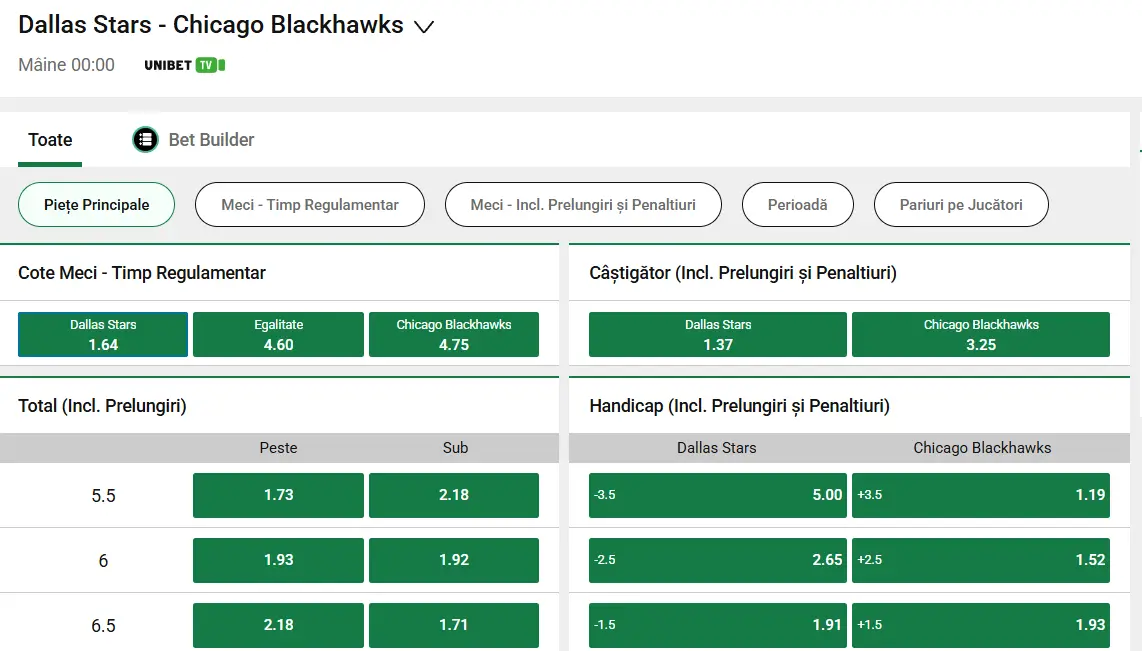Select the Perioadă market filter
This screenshot has width=1142, height=651.
pyautogui.click(x=797, y=204)
